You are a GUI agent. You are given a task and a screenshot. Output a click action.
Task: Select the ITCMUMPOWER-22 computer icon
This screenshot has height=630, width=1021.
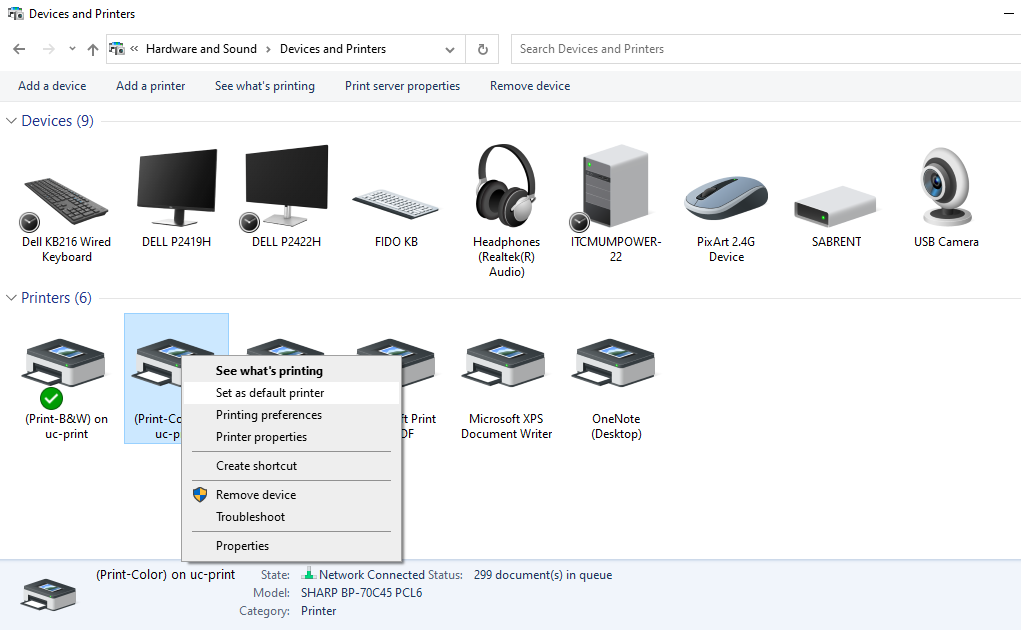(x=616, y=190)
